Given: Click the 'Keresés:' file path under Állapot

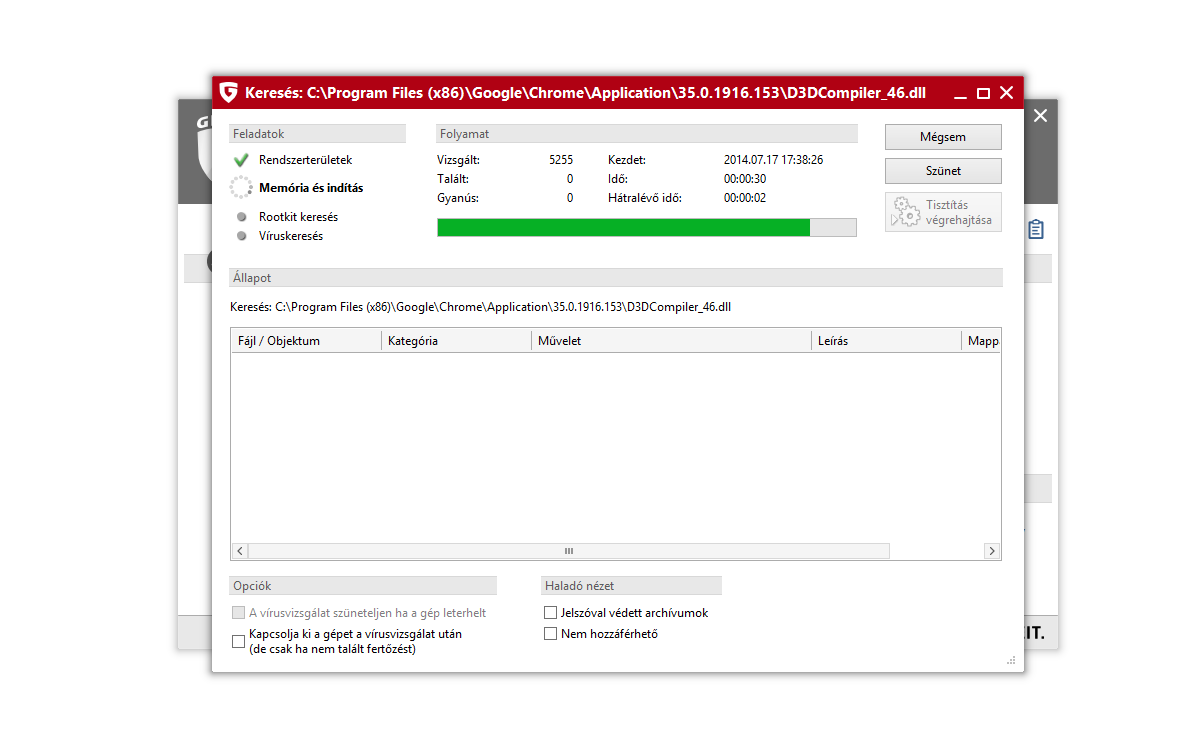Looking at the screenshot, I should coord(480,307).
